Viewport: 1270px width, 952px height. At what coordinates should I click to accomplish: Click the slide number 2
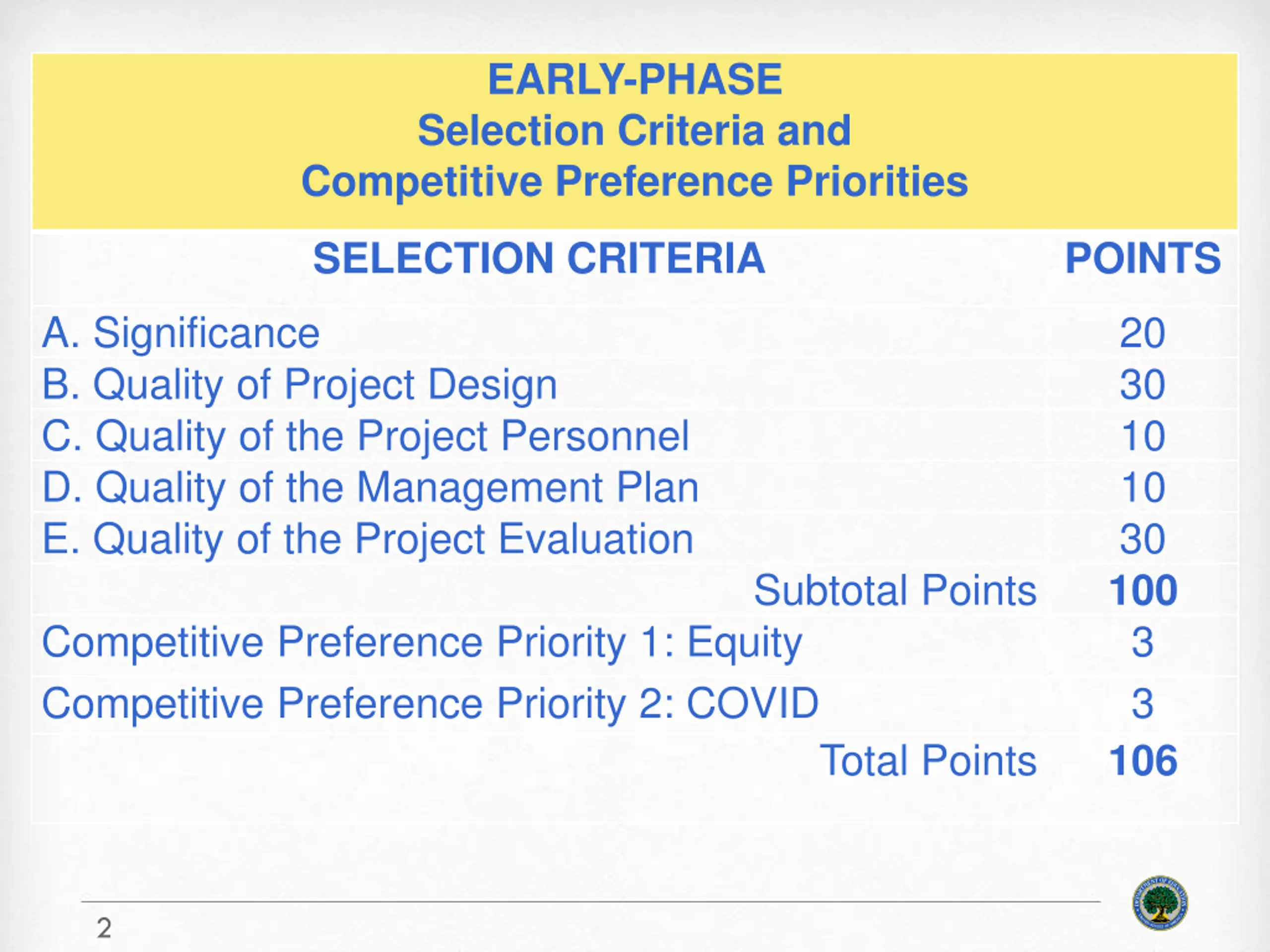pyautogui.click(x=104, y=928)
